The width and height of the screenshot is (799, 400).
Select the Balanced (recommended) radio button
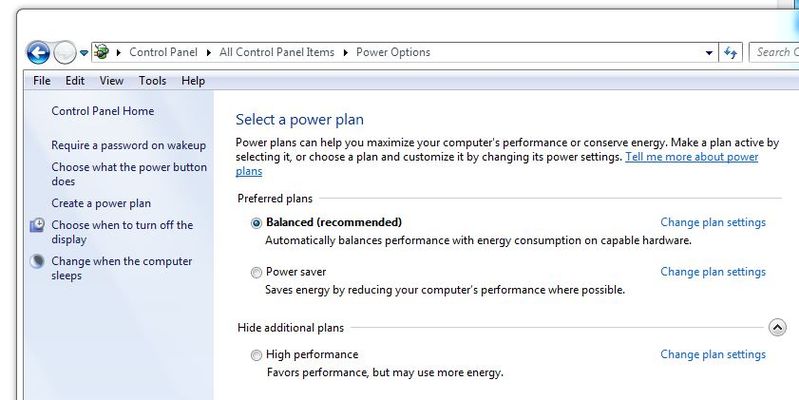click(256, 223)
